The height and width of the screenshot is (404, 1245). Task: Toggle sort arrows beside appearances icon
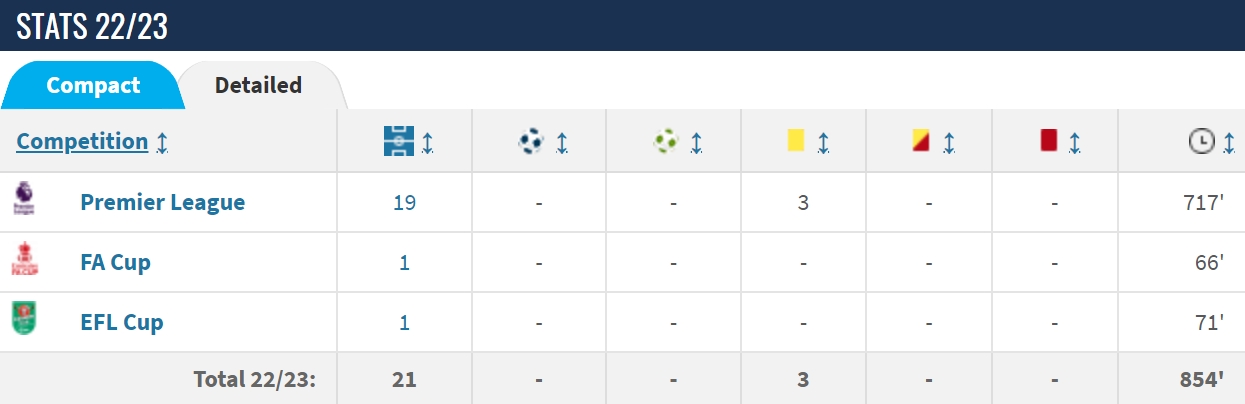pos(427,143)
